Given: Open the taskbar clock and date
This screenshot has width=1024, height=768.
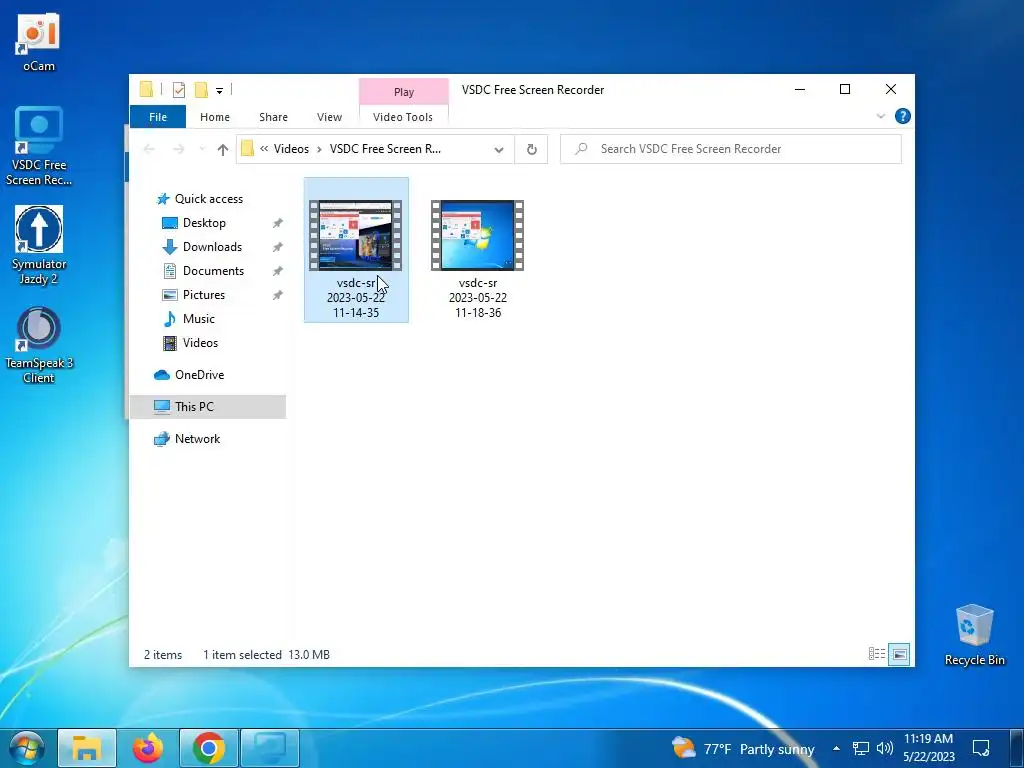Looking at the screenshot, I should (x=929, y=748).
